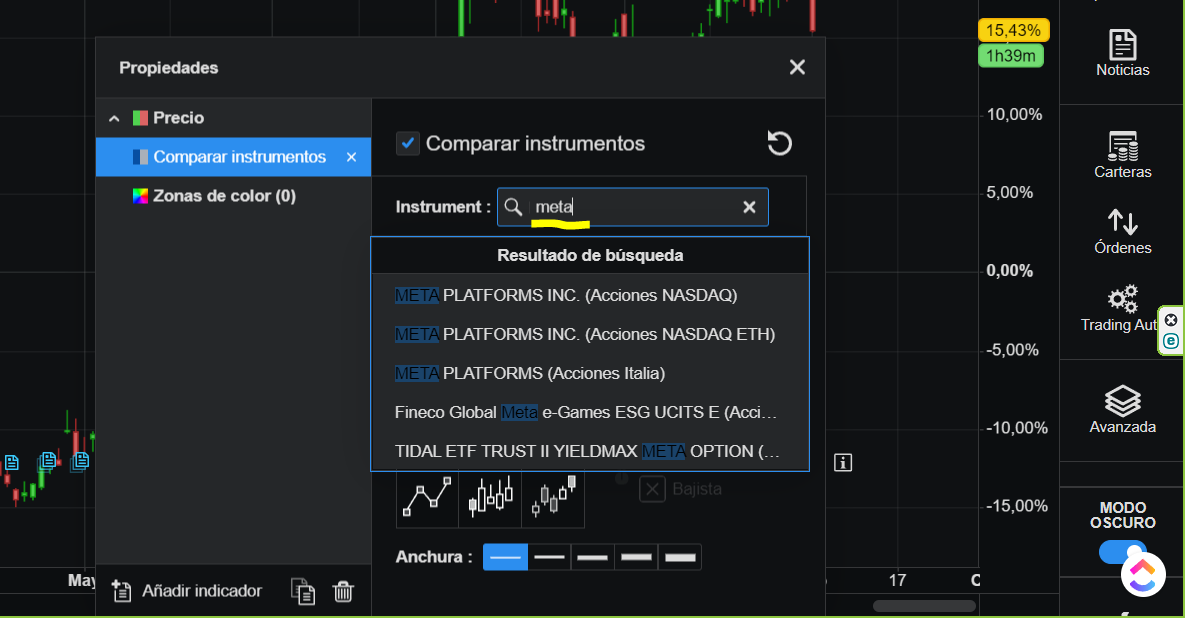This screenshot has height=618, width=1185.
Task: Select Comparar instrumentos tree item
Action: [x=233, y=157]
